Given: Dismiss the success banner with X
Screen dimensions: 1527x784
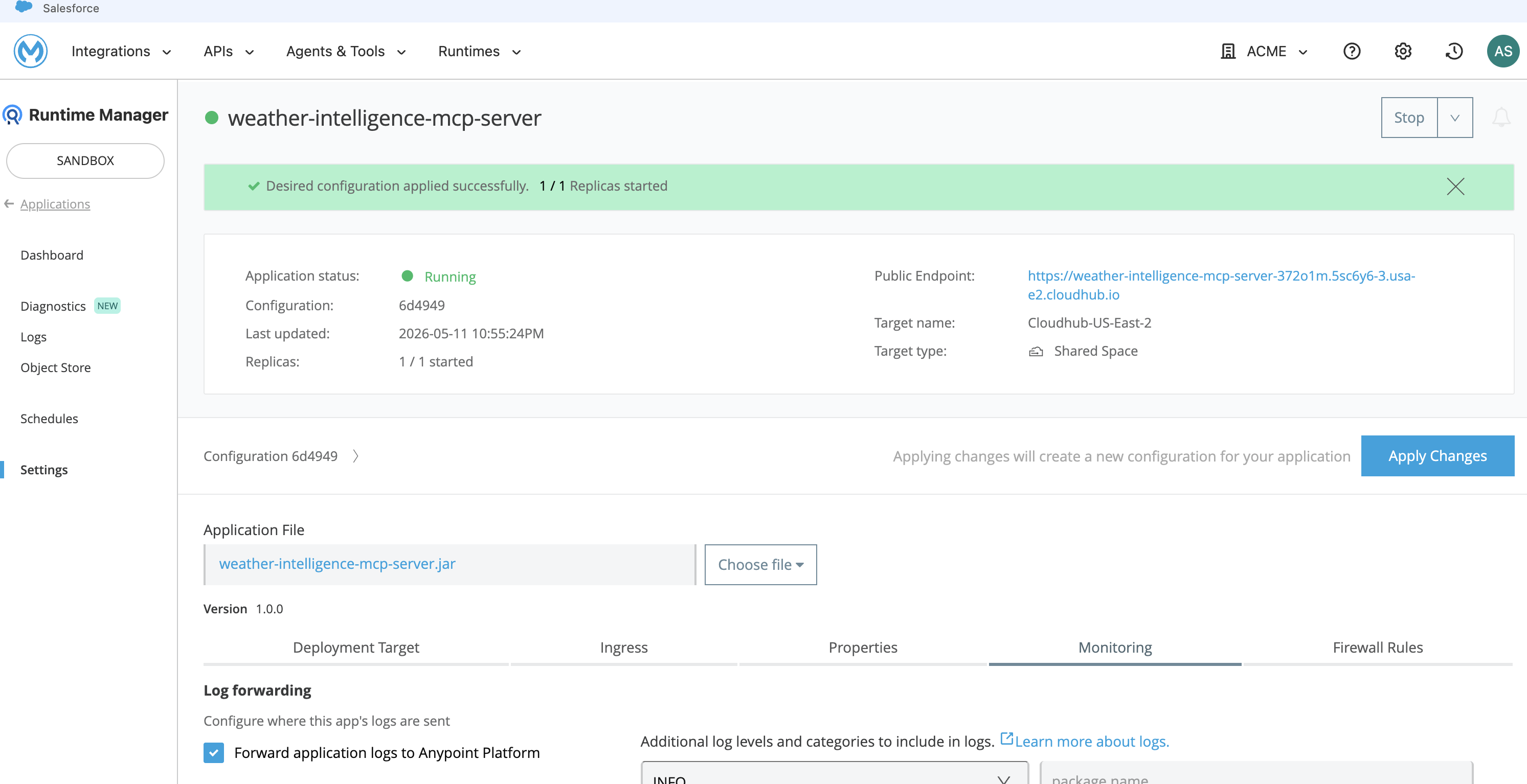Looking at the screenshot, I should [x=1455, y=187].
